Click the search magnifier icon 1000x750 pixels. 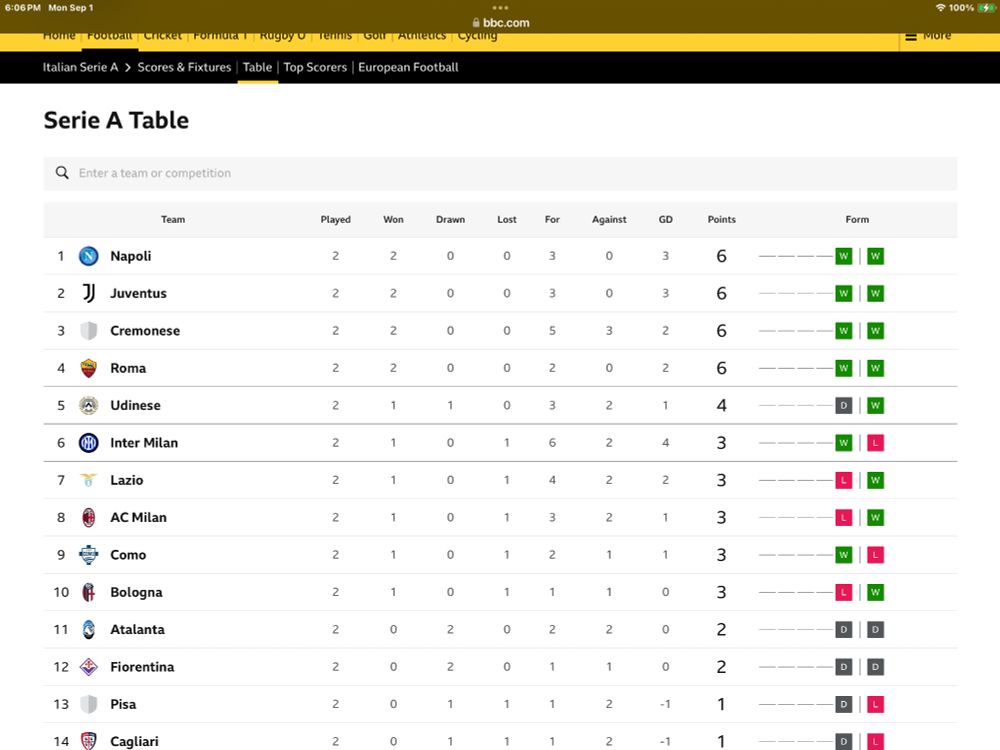(x=62, y=173)
